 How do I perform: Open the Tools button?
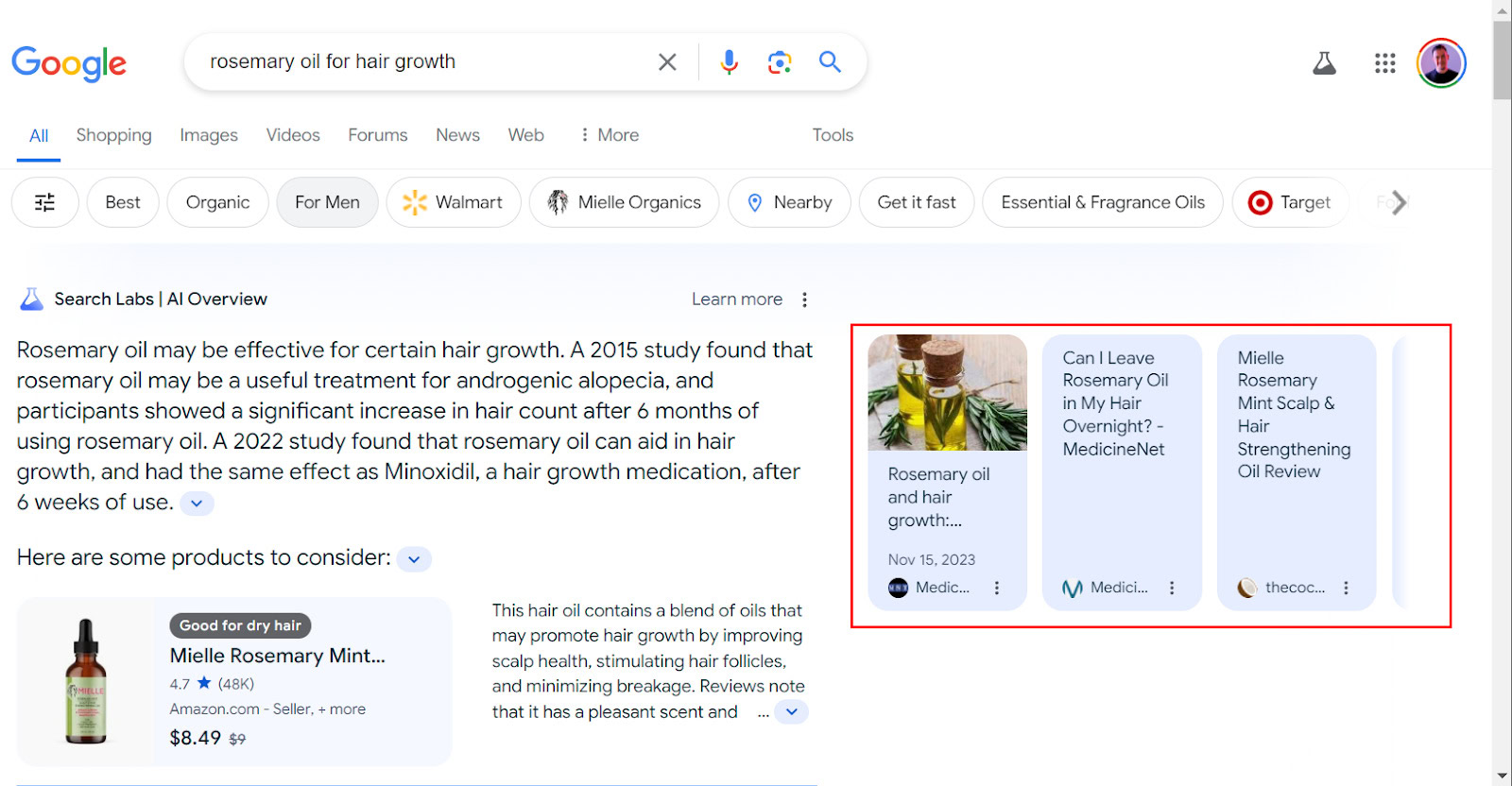[833, 135]
